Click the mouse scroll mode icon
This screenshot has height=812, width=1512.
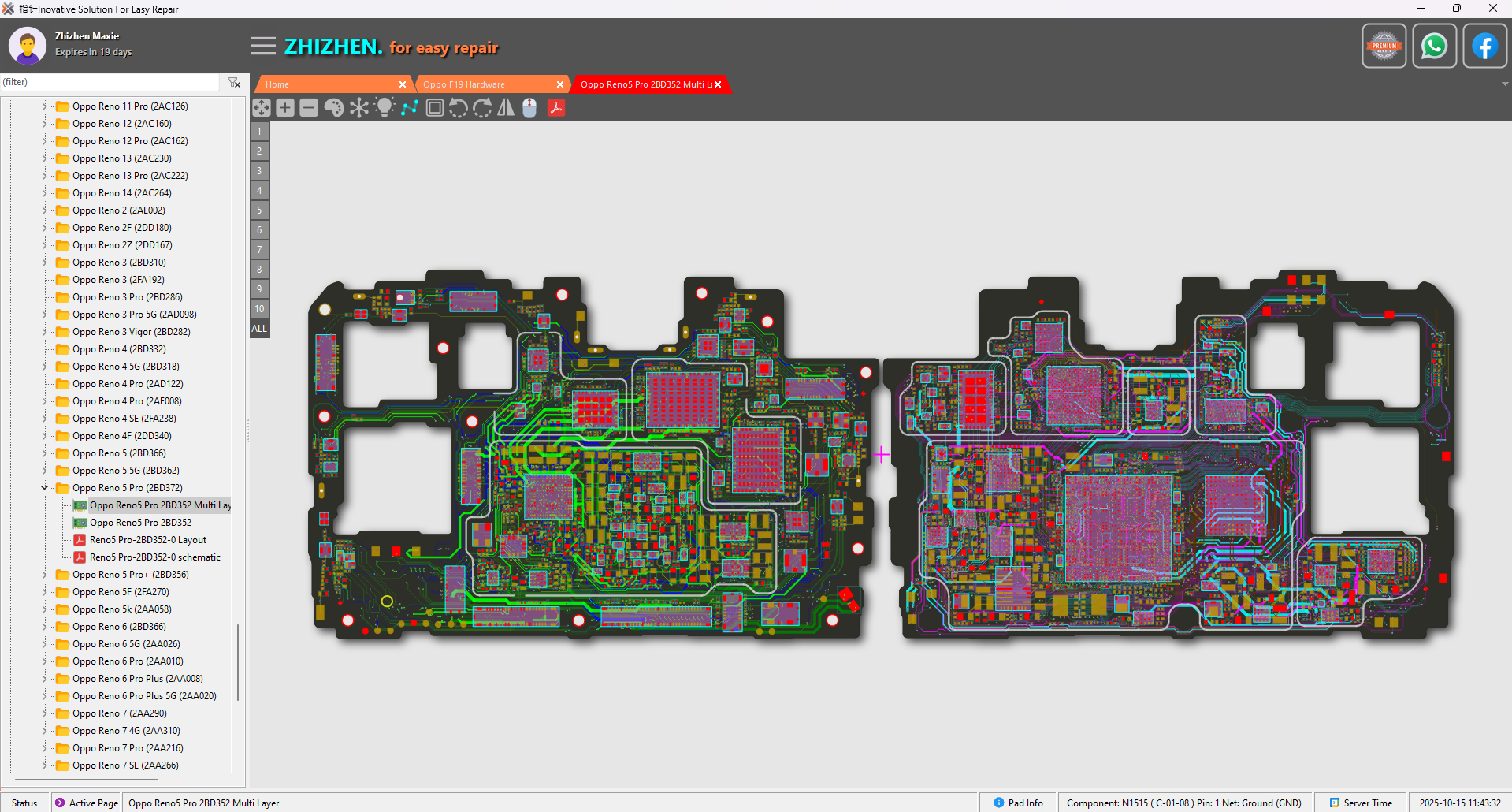point(529,108)
